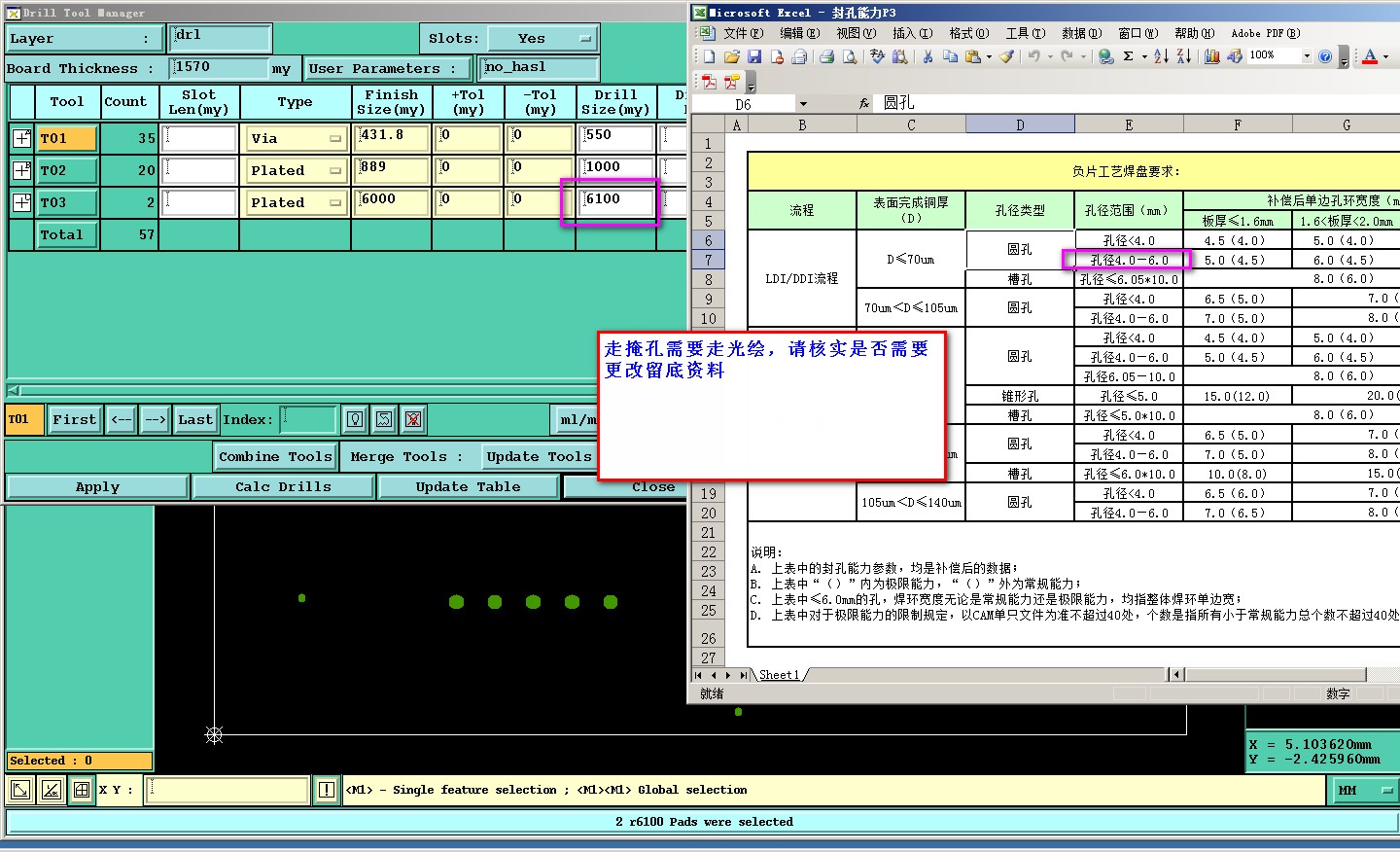Screen dimensions: 1400x852
Task: Save the workbook with the floppy disk icon
Action: coord(753,56)
